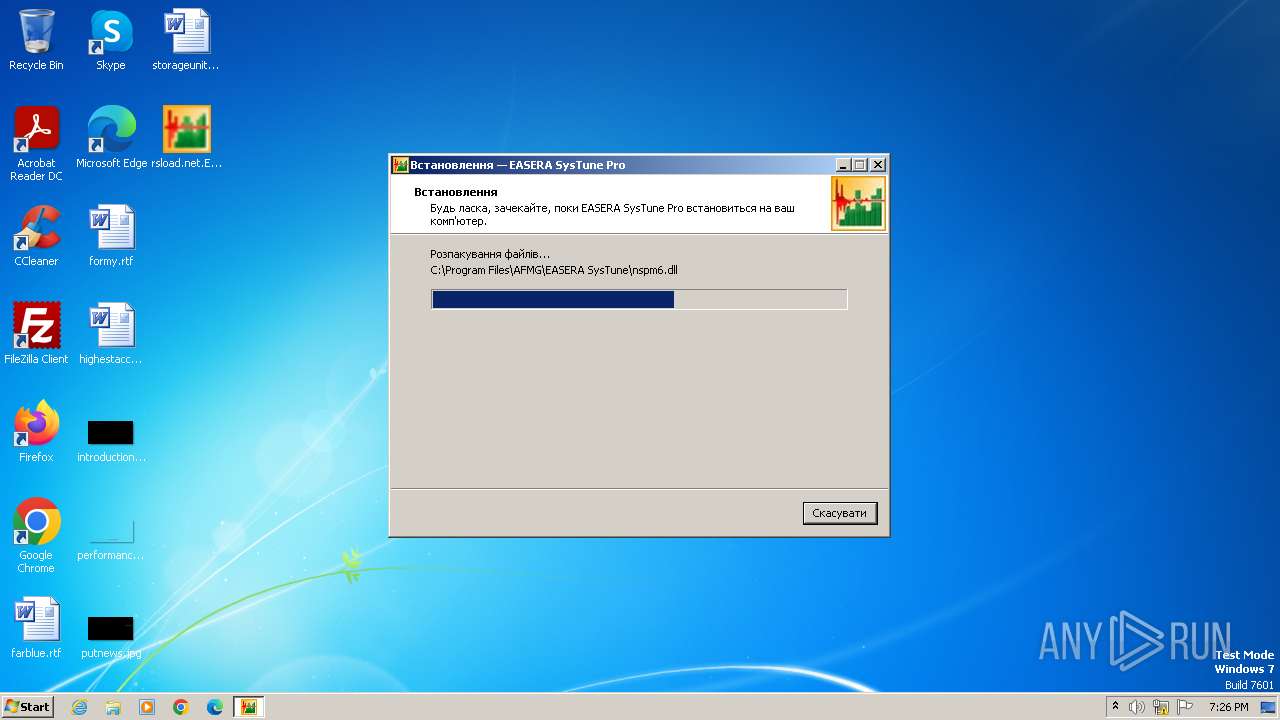The height and width of the screenshot is (720, 1280).
Task: Open the putnews.jpg image file
Action: [x=111, y=636]
